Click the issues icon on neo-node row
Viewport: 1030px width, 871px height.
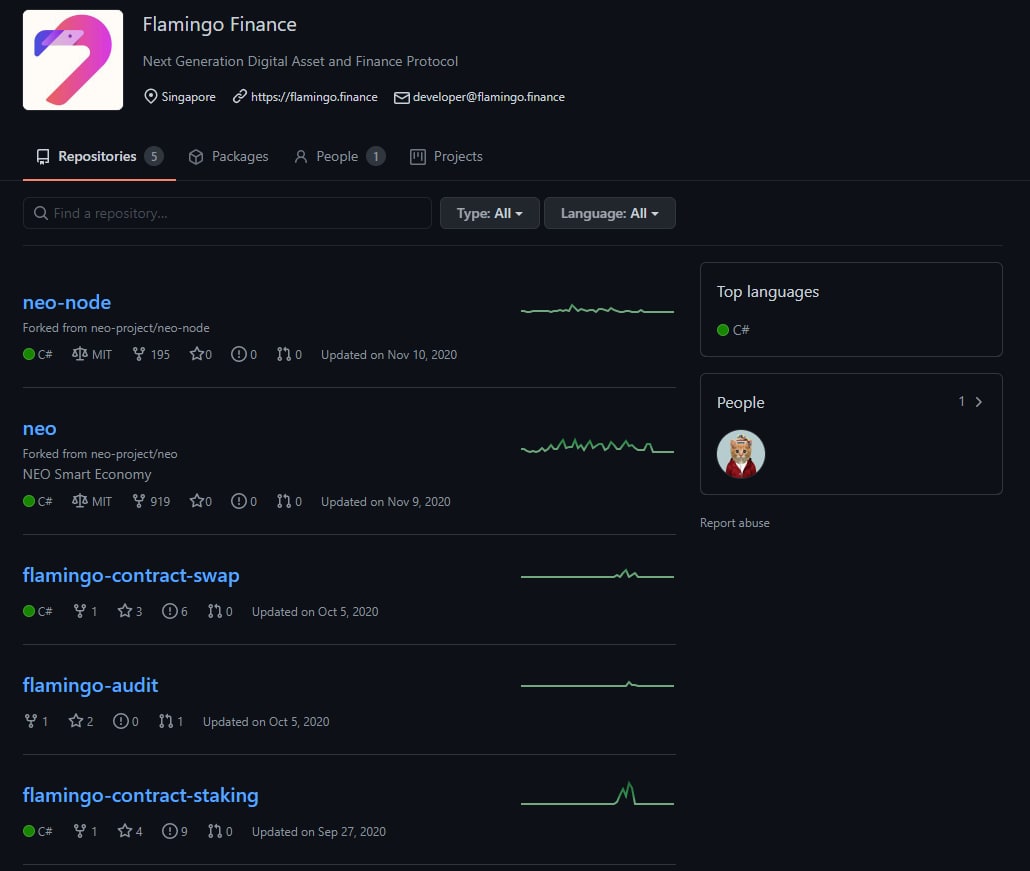238,354
